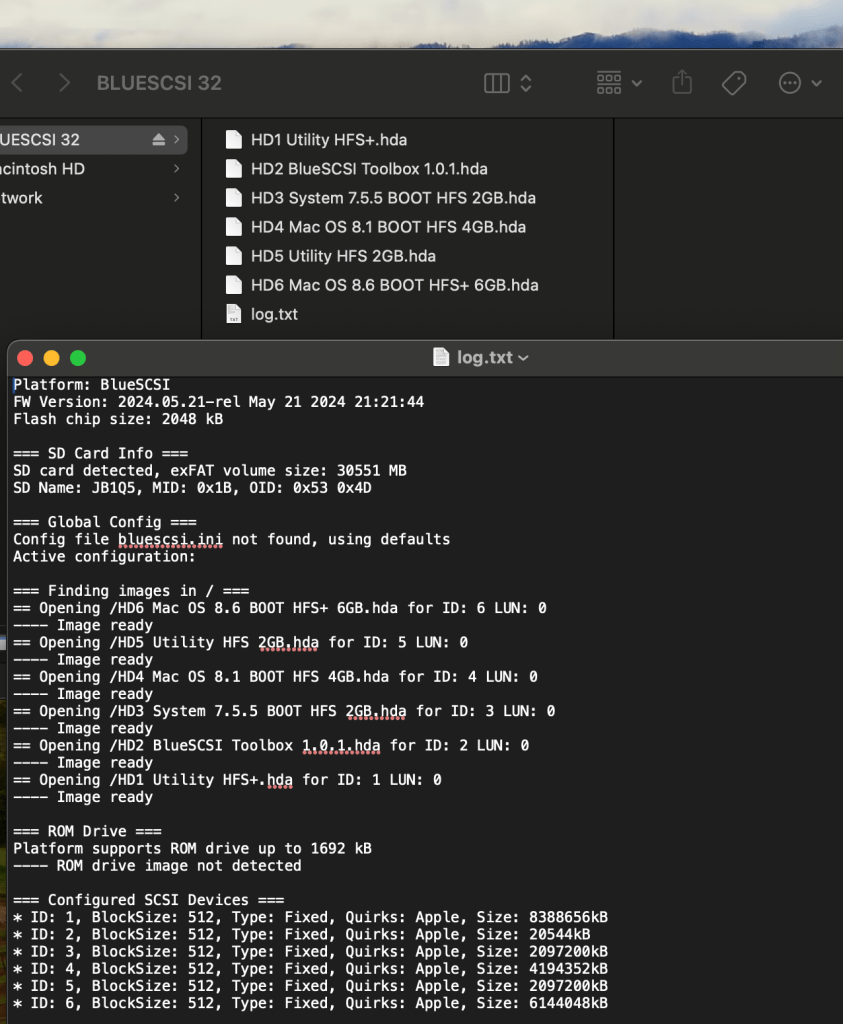Click the Finder forward navigation arrow
Screen dimensions: 843x1024
pyautogui.click(x=64, y=83)
